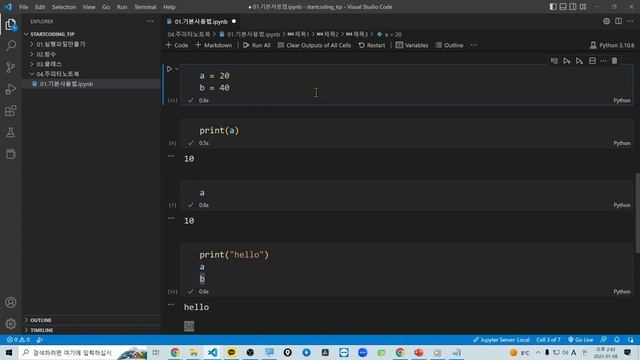The width and height of the screenshot is (640, 360).
Task: Clear Outputs of All Cells
Action: (x=314, y=45)
